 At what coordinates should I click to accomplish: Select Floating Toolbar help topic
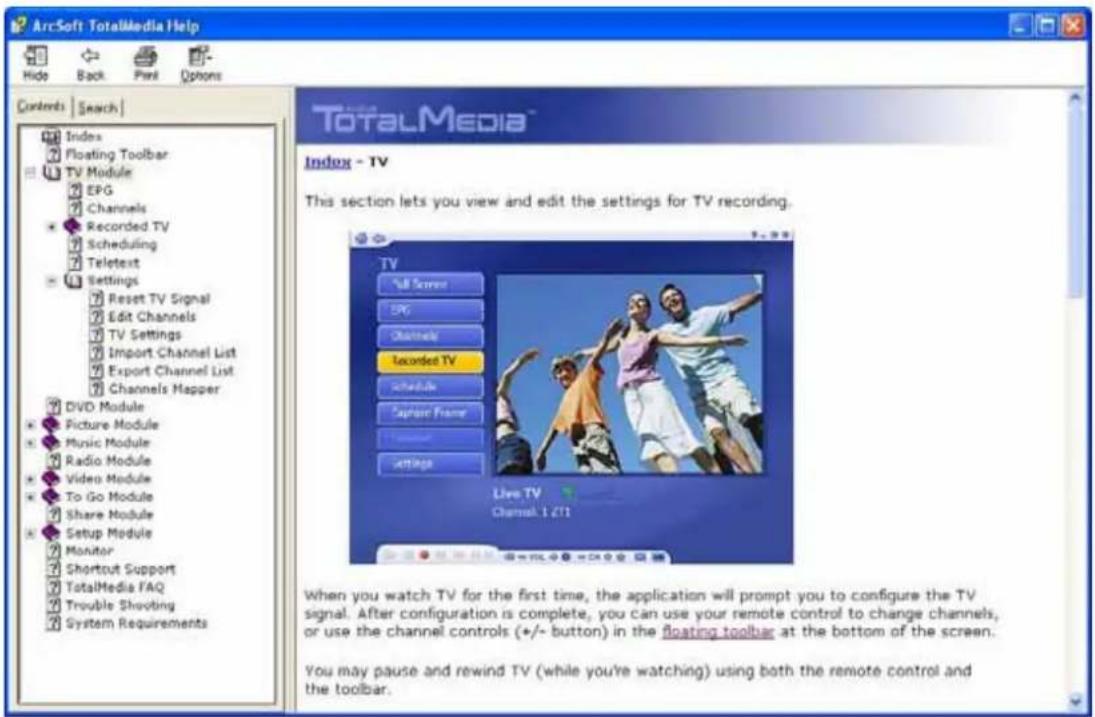pos(116,154)
